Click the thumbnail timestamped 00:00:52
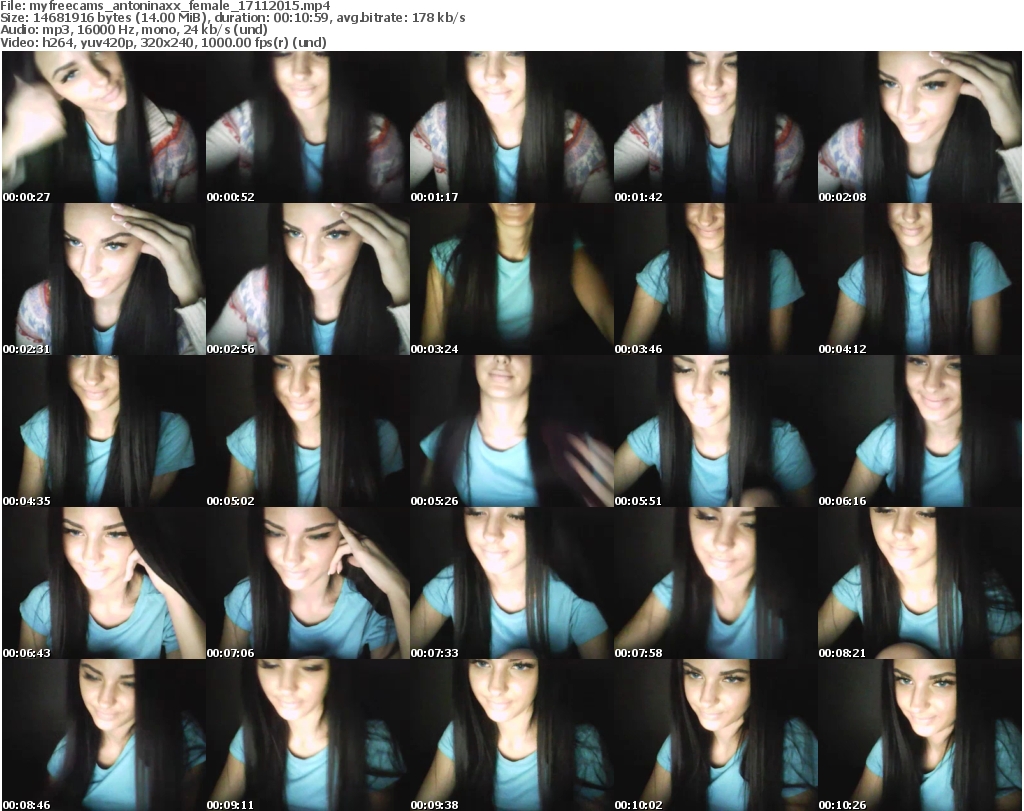Viewport: 1024px width, 811px height. tap(308, 127)
